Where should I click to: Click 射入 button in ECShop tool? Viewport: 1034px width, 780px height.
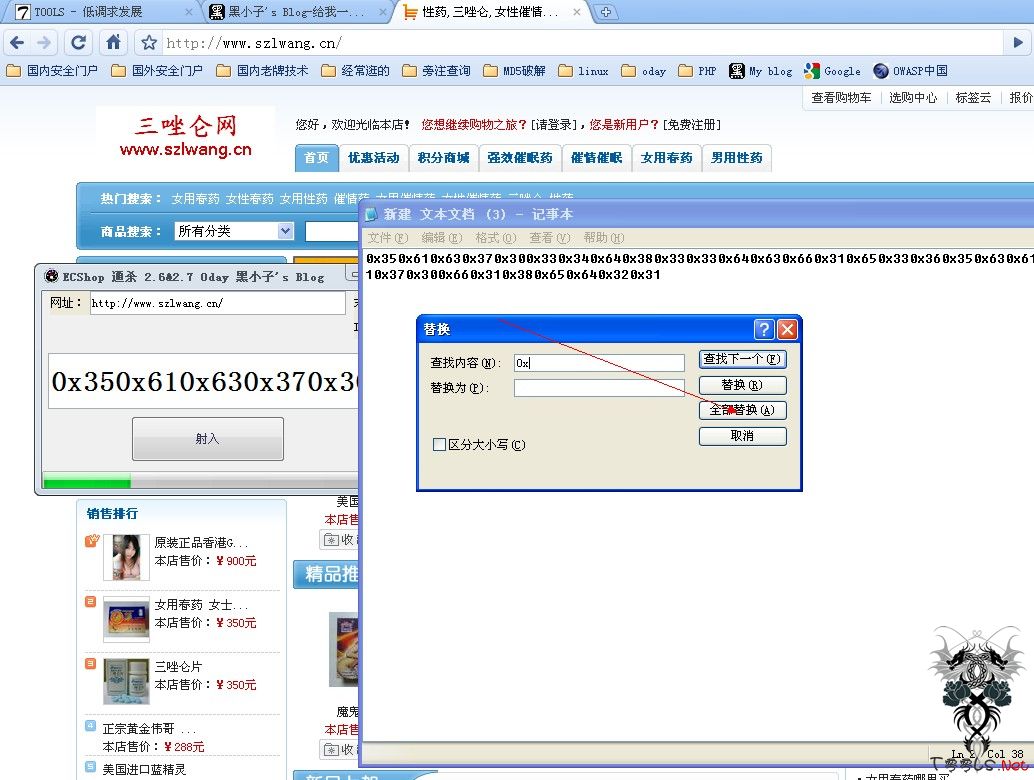[x=208, y=438]
